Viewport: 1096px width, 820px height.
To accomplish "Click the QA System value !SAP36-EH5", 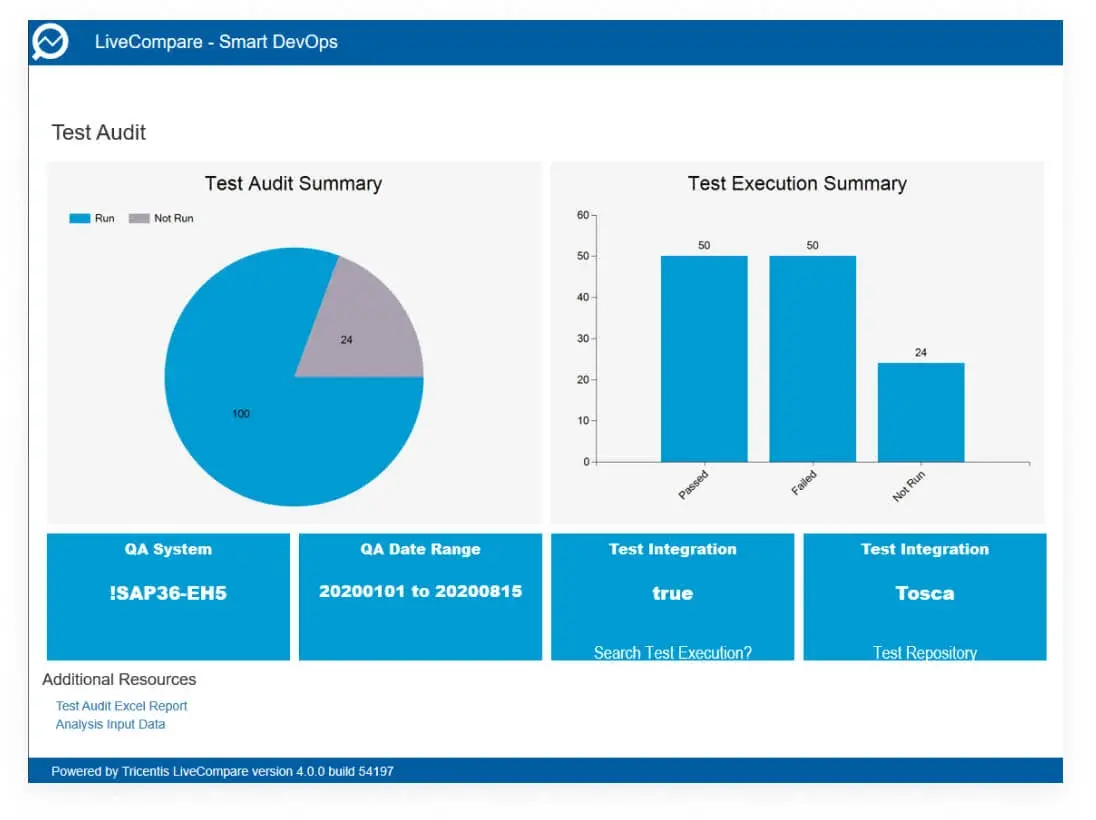I will pyautogui.click(x=168, y=594).
